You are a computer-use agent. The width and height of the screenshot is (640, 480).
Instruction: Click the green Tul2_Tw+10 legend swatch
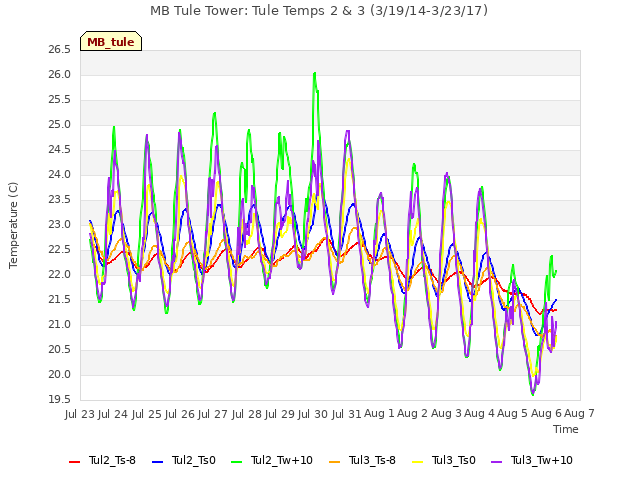[x=236, y=461]
